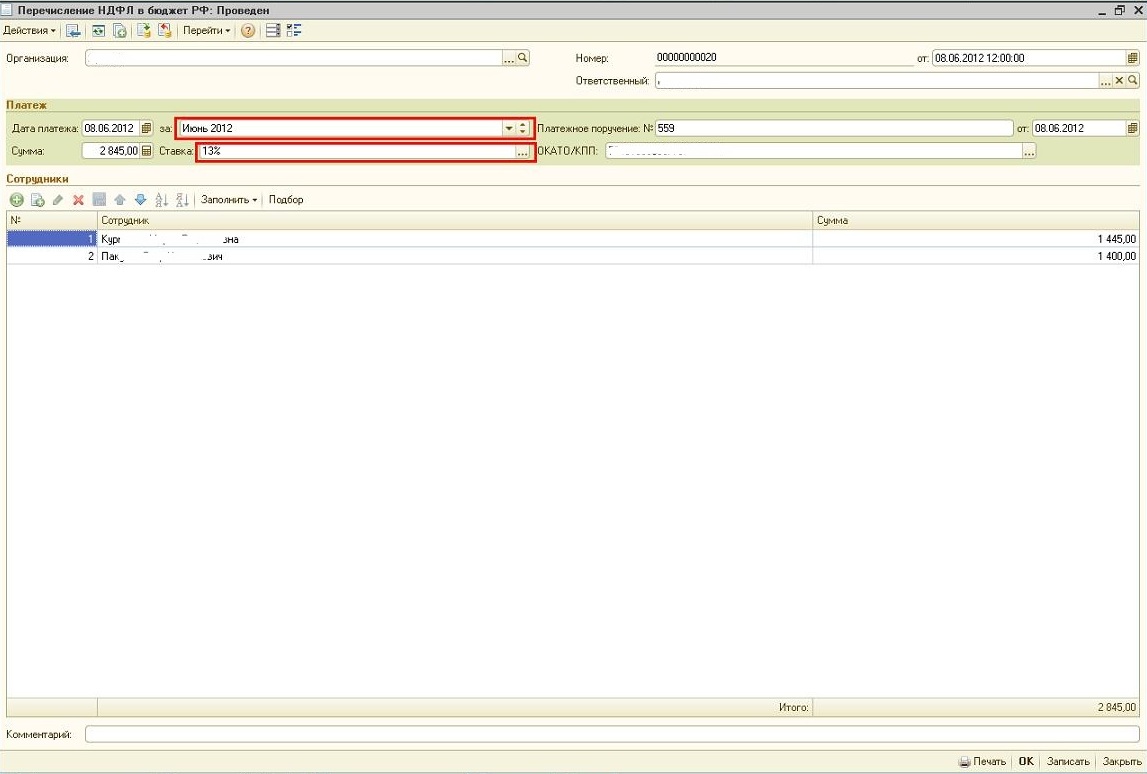1147x774 pixels.
Task: Move row down with blue arrow icon
Action: pos(140,200)
